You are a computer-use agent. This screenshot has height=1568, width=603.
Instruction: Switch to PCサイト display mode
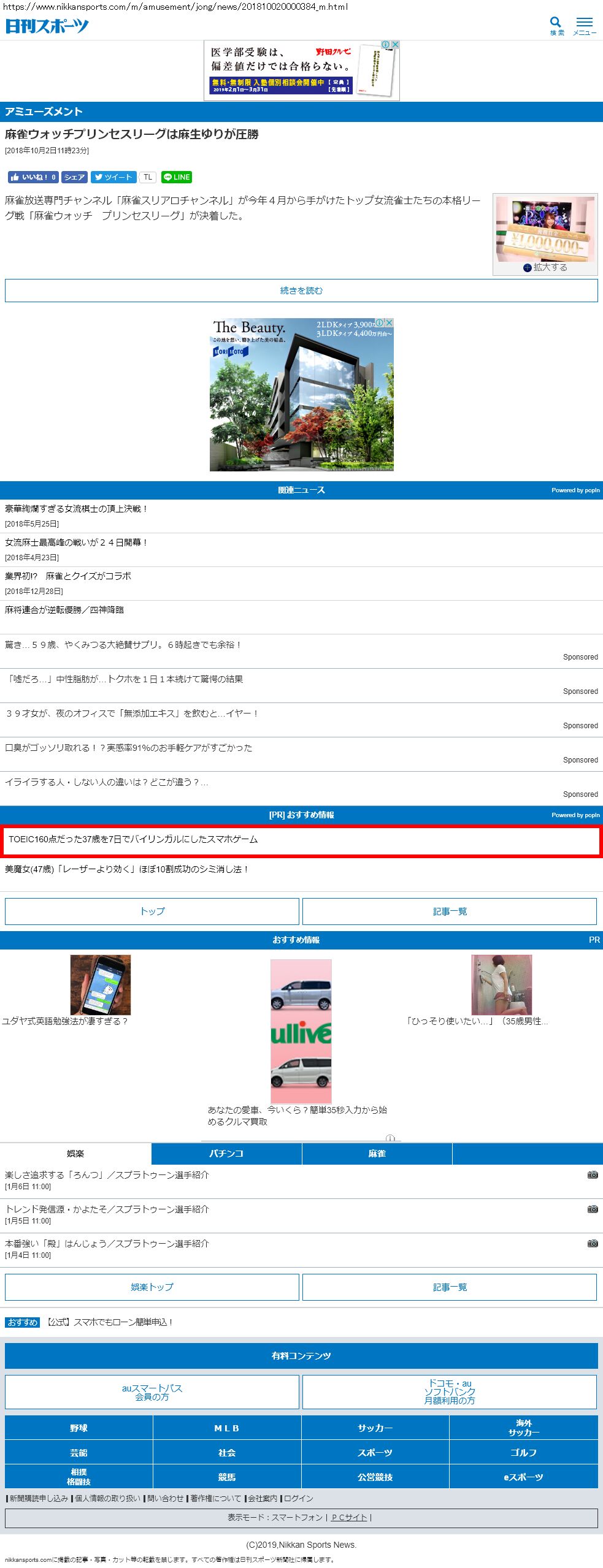[x=349, y=1517]
